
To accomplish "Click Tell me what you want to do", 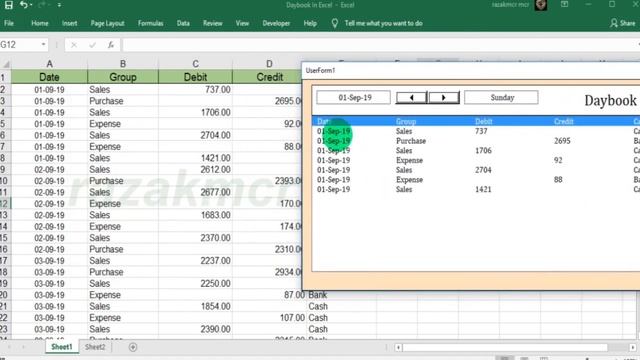I will pyautogui.click(x=383, y=23).
